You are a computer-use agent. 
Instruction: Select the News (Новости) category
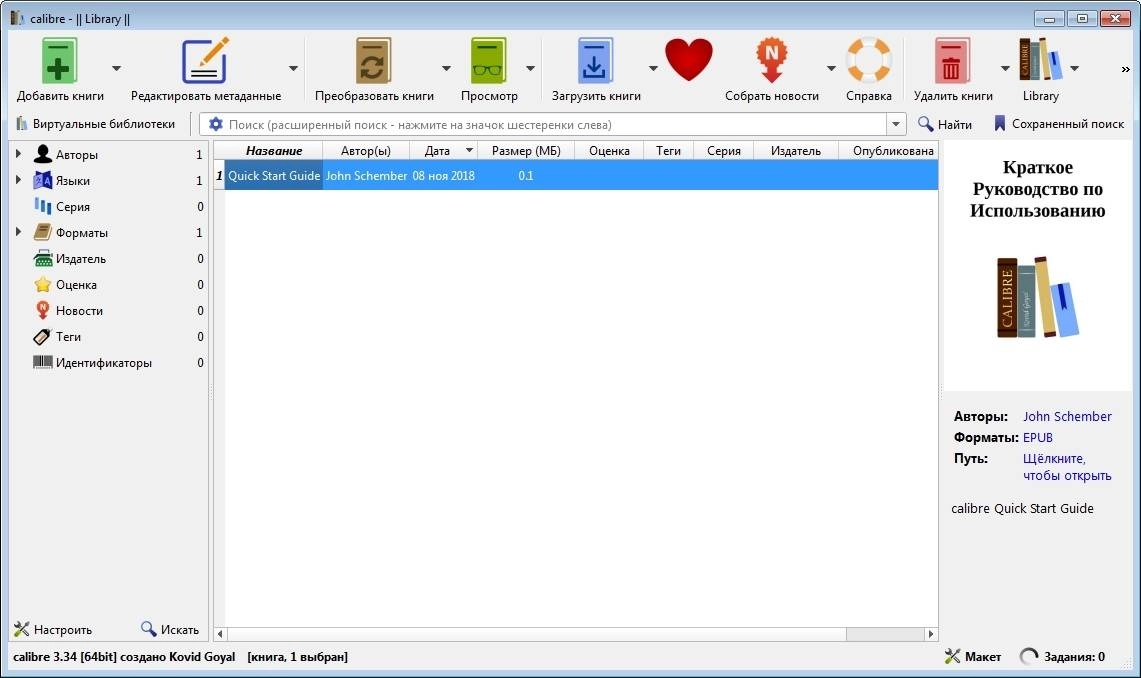(x=79, y=311)
